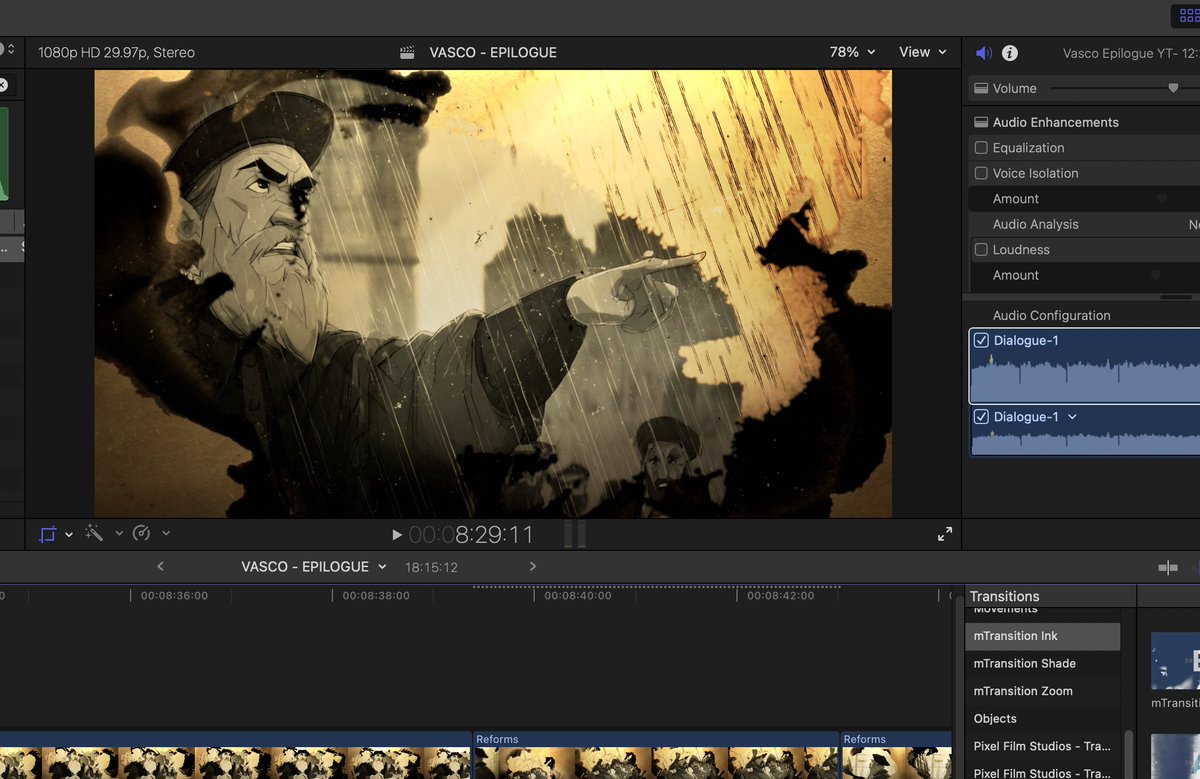Click the timeline ruler at 00:08:40:00
This screenshot has width=1200, height=779.
577,595
